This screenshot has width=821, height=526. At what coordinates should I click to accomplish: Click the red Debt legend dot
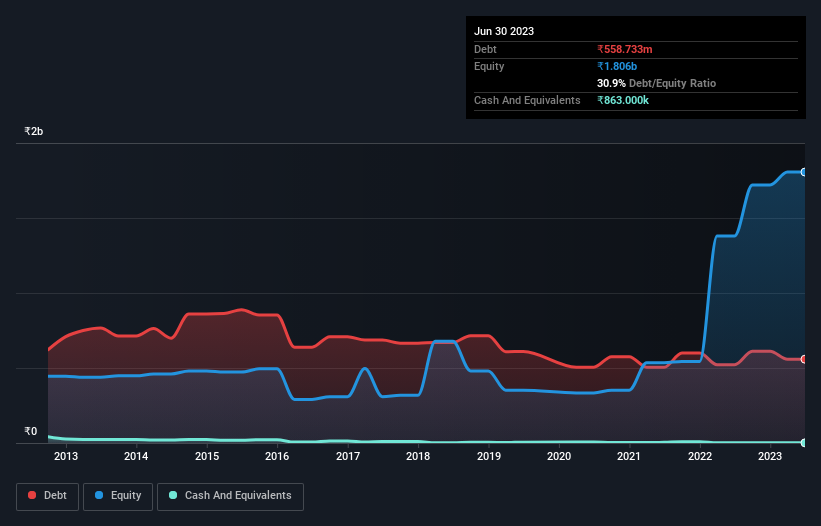pyautogui.click(x=32, y=495)
